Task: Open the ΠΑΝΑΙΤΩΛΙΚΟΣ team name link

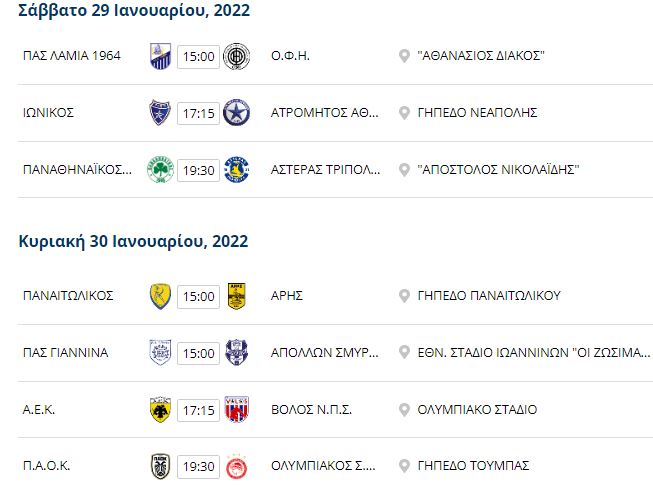Action: pos(68,296)
